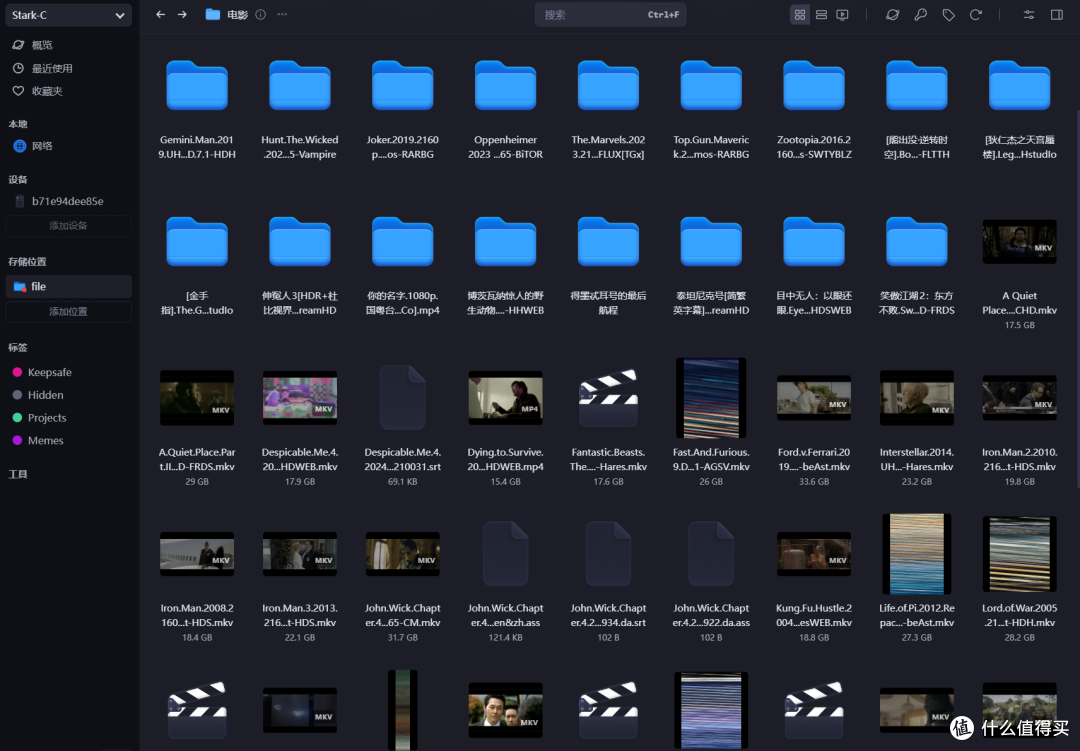Click the 31.7 GB size label

pos(403,638)
